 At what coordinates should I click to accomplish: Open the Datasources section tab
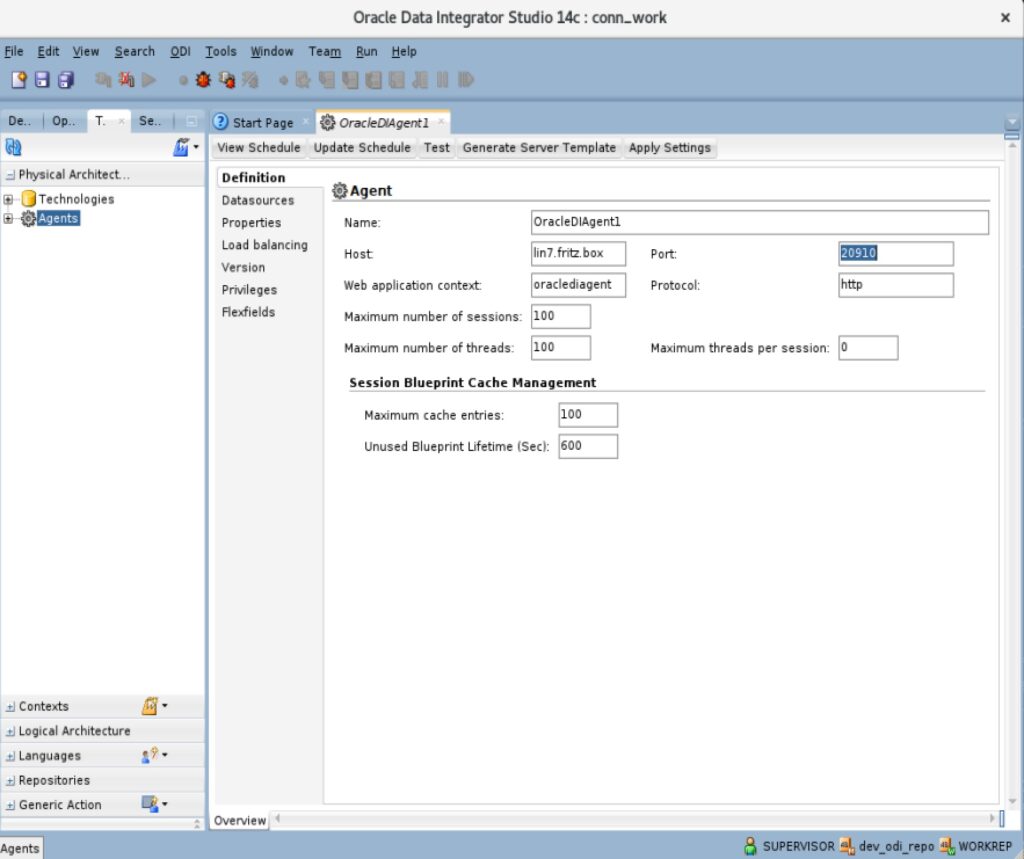258,200
